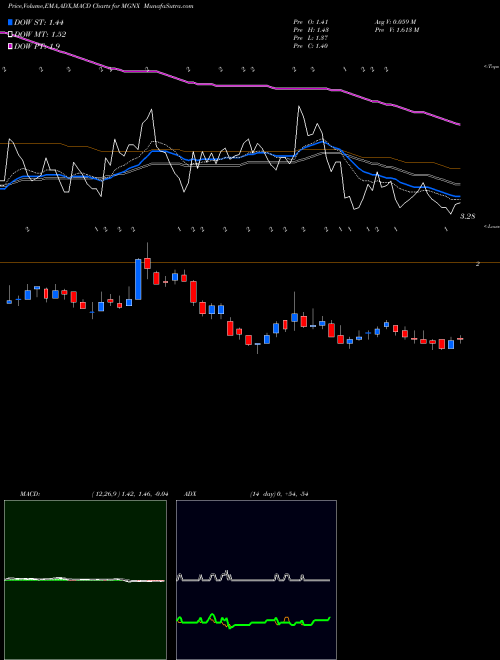The width and height of the screenshot is (500, 660).
Task: Click inside the green MACD chart panel
Action: pyautogui.click(x=85, y=580)
